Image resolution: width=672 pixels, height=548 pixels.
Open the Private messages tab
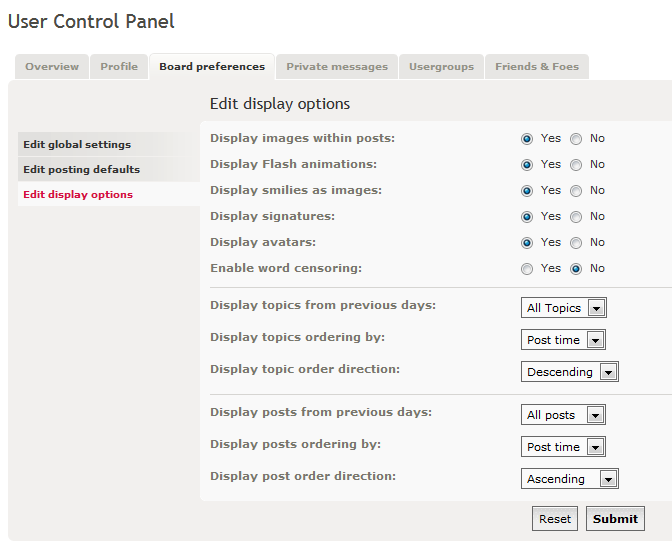pyautogui.click(x=337, y=67)
